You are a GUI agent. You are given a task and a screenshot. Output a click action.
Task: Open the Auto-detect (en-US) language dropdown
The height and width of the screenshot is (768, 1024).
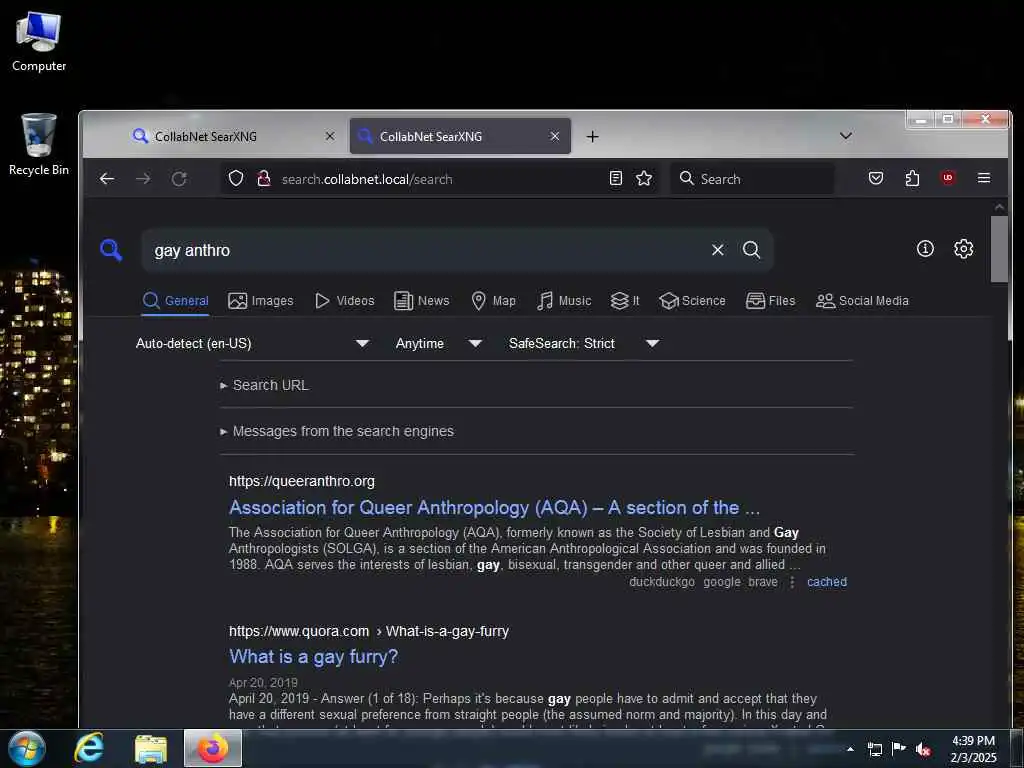tap(252, 344)
